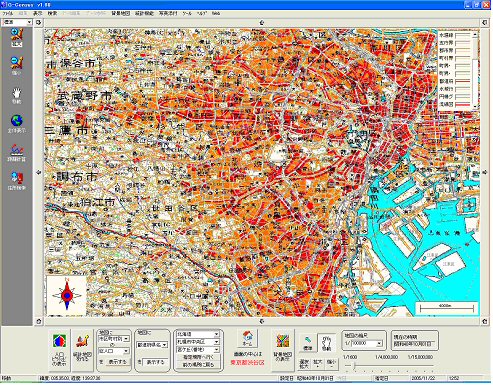Click the pan-right arrow beside the map

click(x=484, y=172)
